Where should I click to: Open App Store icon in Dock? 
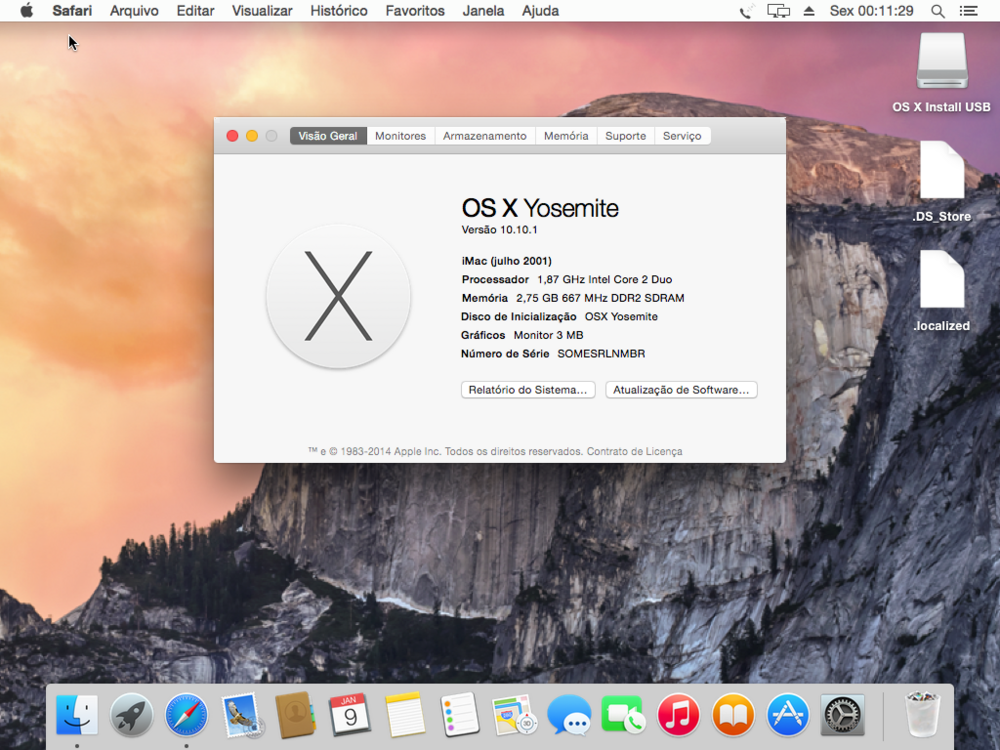pyautogui.click(x=788, y=715)
